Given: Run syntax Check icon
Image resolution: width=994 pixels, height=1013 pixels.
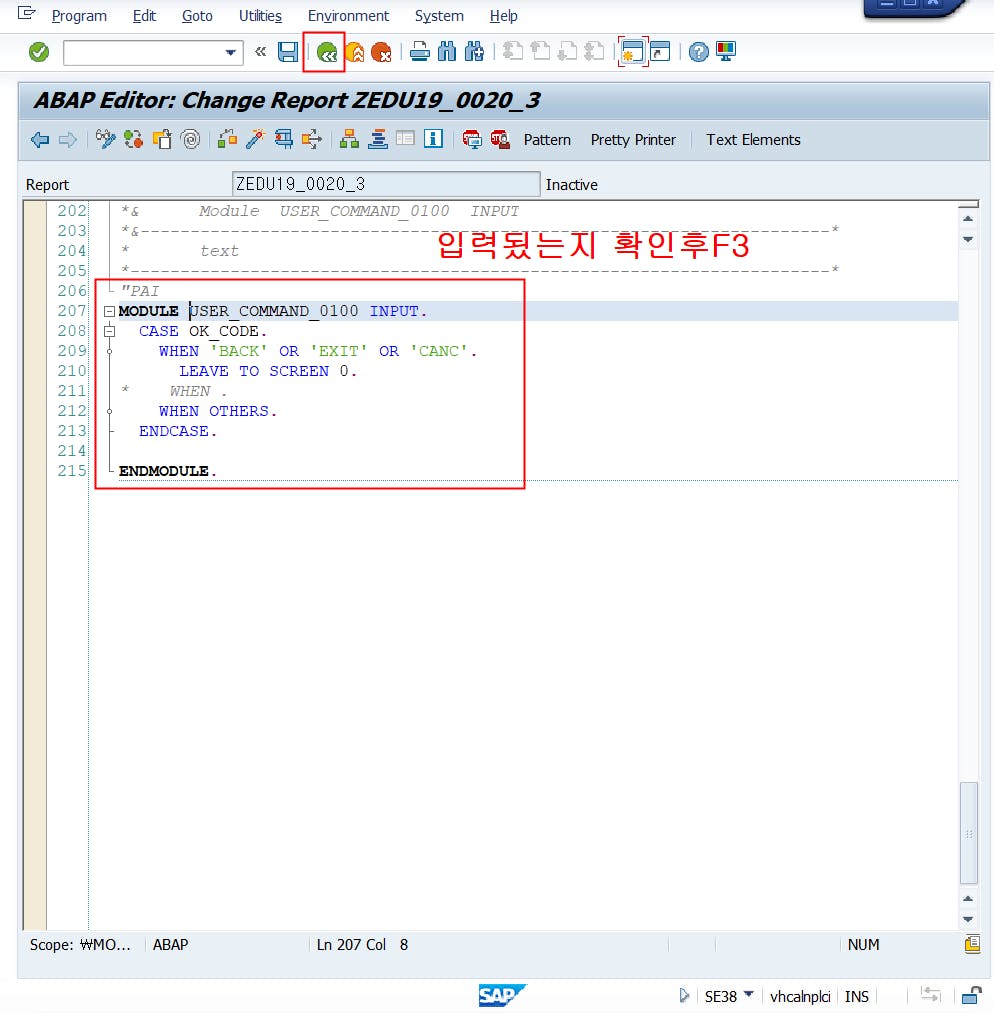Looking at the screenshot, I should (x=227, y=140).
